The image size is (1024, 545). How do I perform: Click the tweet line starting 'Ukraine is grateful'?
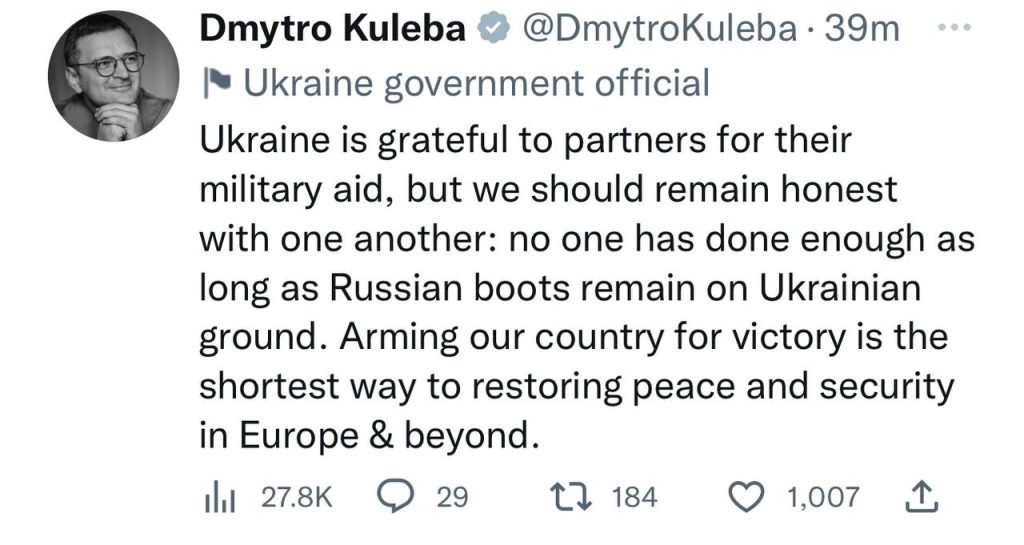(x=524, y=139)
